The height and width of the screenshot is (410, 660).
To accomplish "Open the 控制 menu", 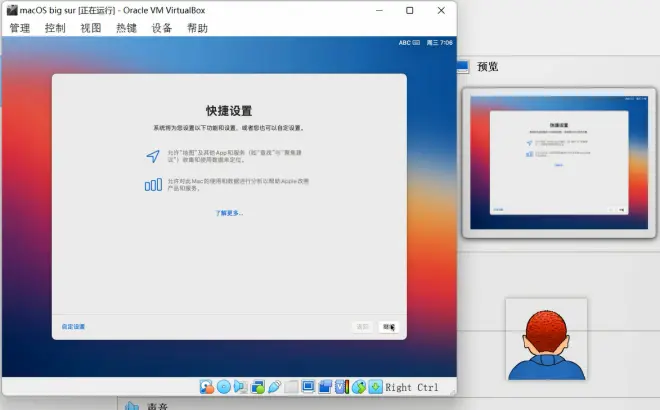I will coord(55,28).
